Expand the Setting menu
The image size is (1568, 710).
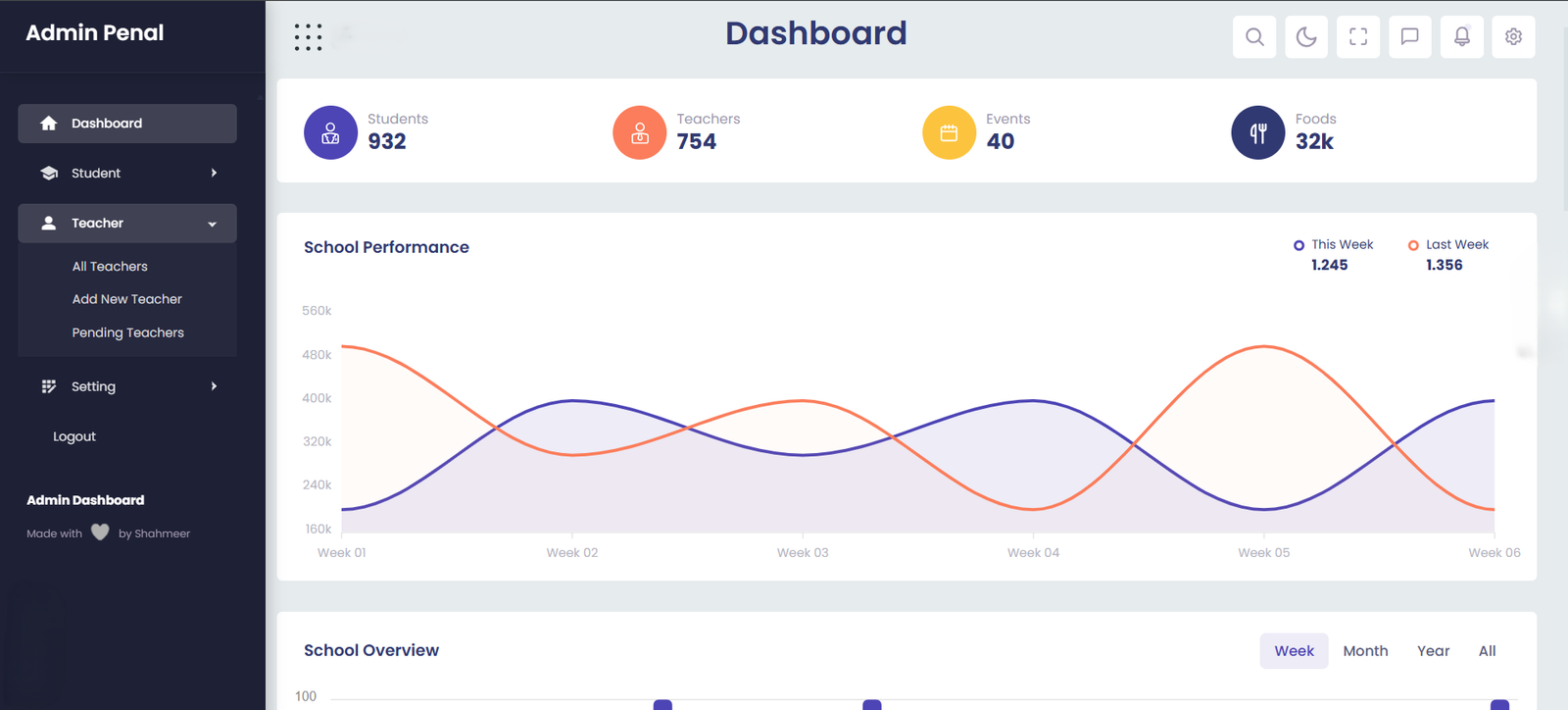pyautogui.click(x=126, y=385)
